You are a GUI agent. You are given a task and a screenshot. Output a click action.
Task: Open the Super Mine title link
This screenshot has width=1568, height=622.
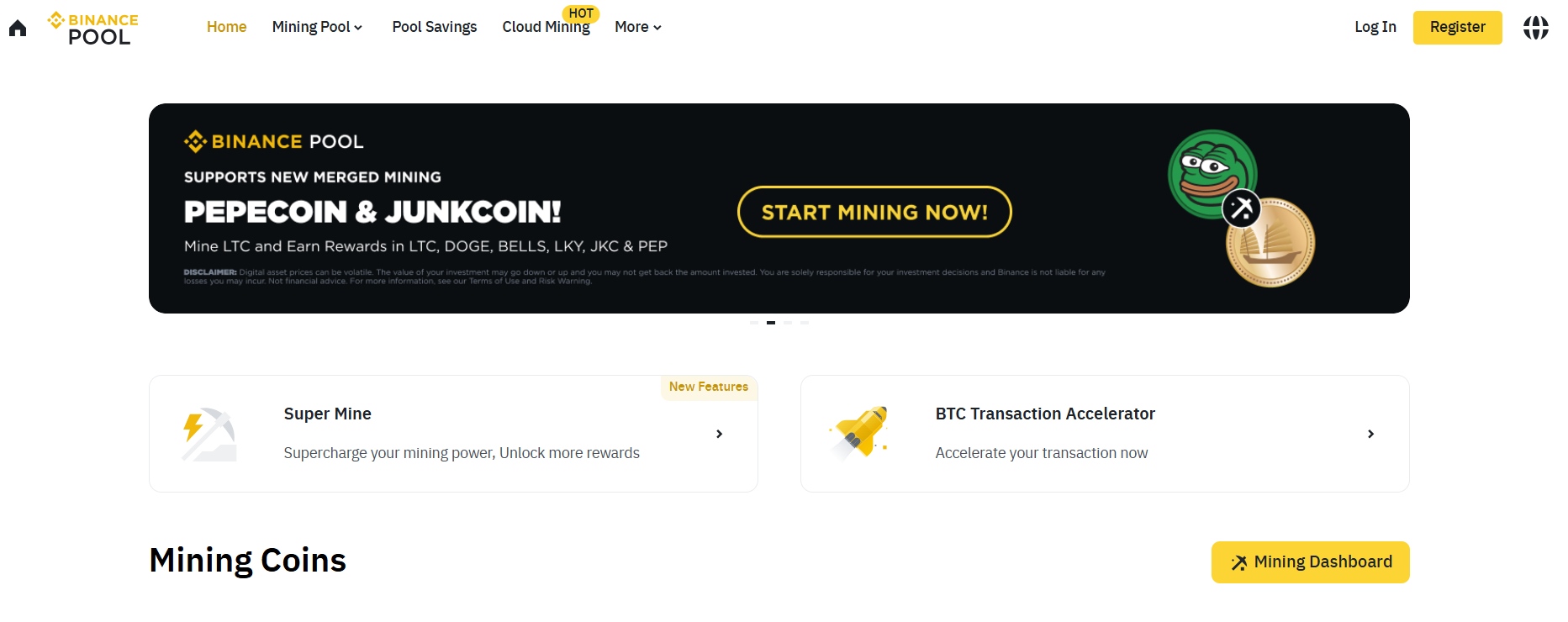click(328, 414)
